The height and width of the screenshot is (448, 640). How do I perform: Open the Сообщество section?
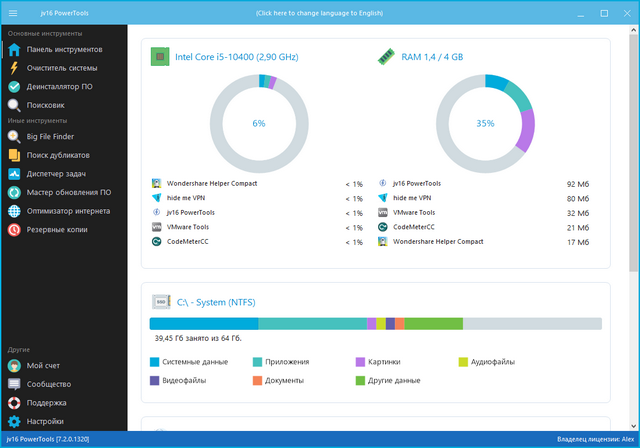(x=49, y=384)
